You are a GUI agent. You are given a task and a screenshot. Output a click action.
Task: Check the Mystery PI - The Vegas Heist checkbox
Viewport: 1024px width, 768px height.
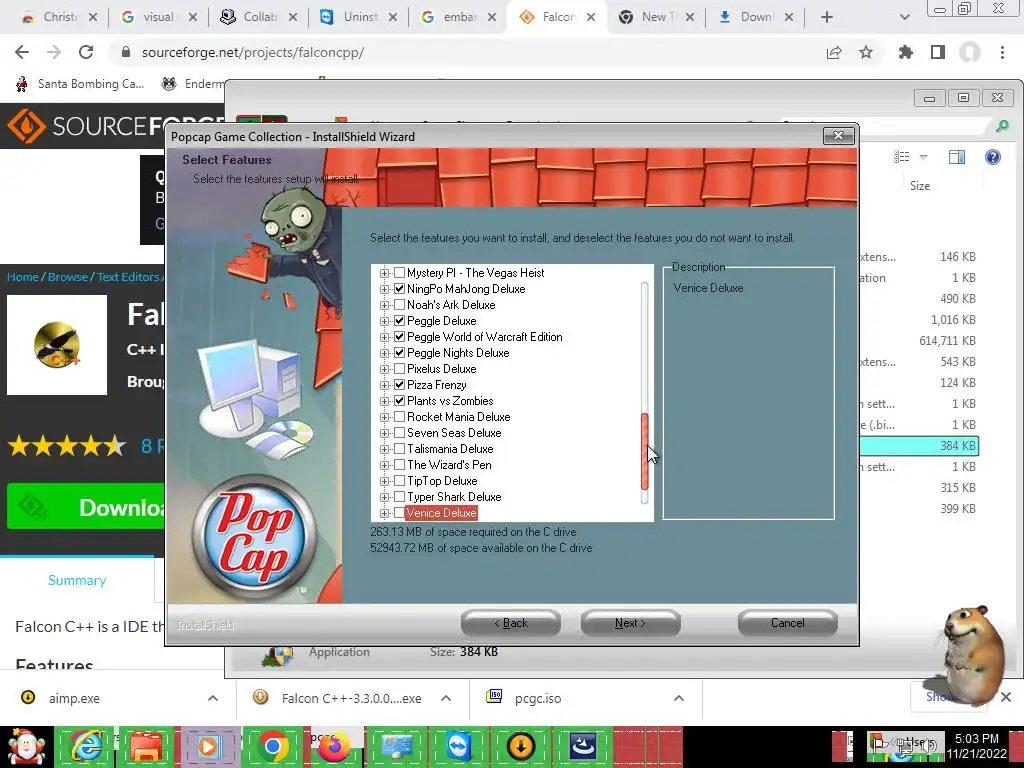400,273
